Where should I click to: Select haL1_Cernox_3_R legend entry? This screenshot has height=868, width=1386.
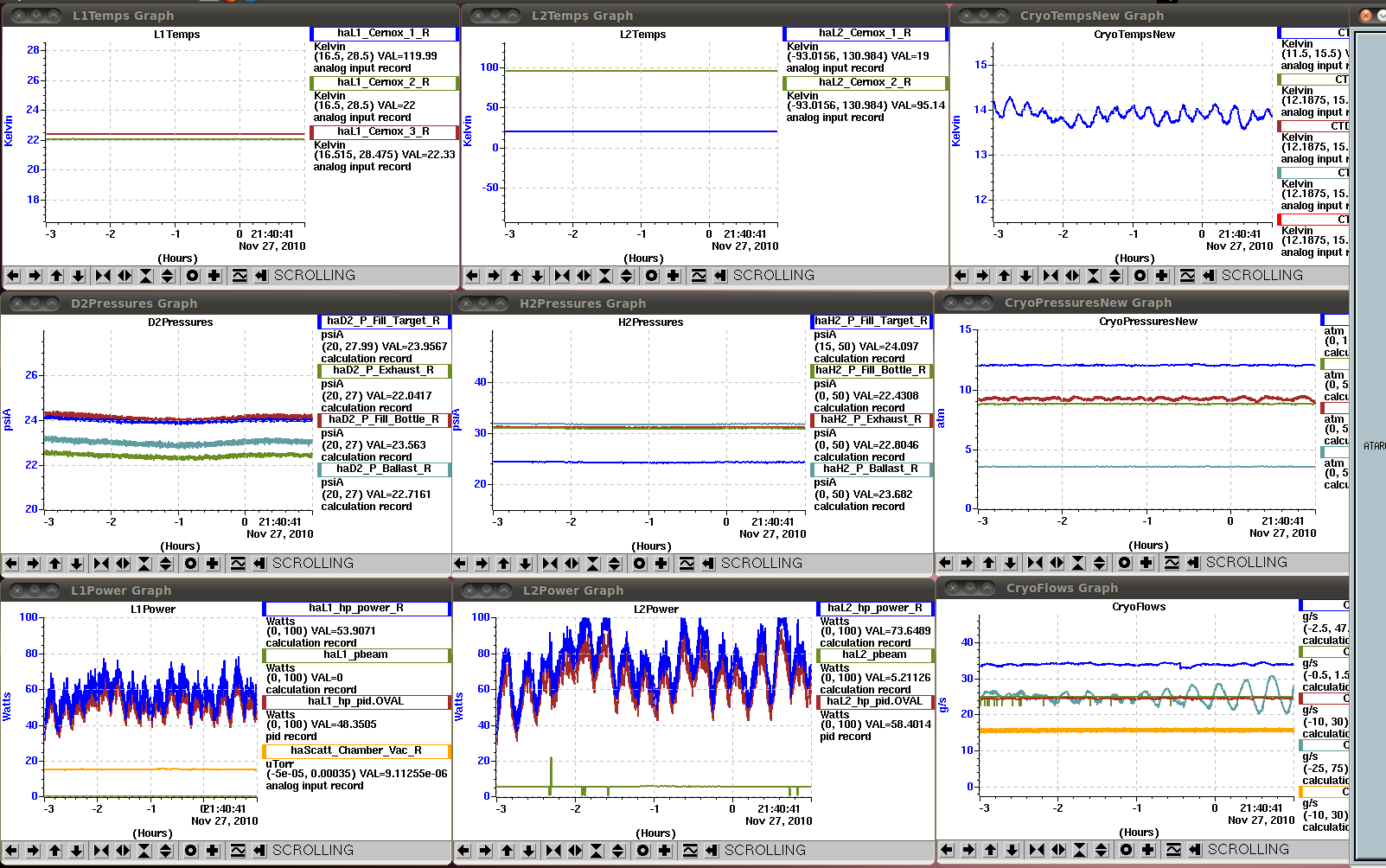[x=384, y=132]
